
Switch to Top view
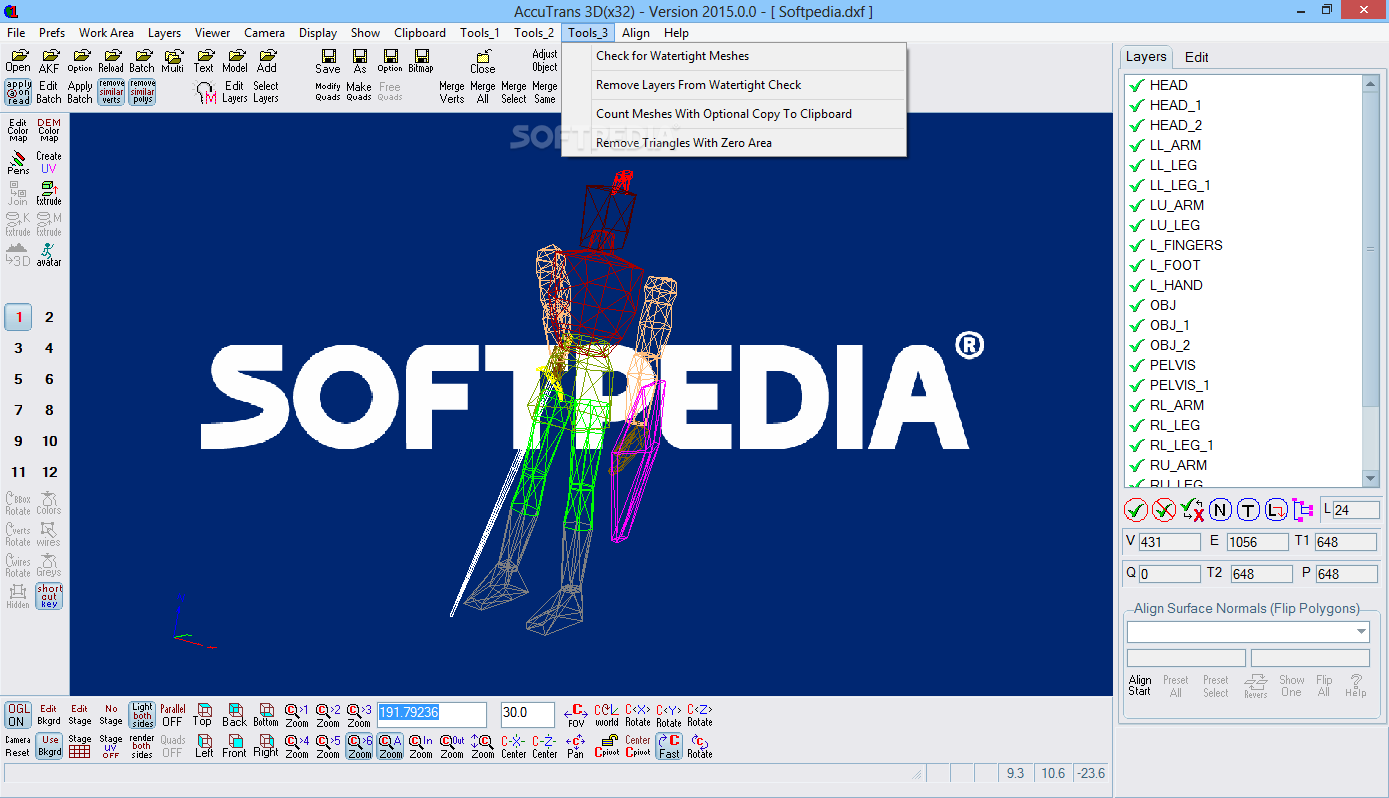pyautogui.click(x=203, y=714)
